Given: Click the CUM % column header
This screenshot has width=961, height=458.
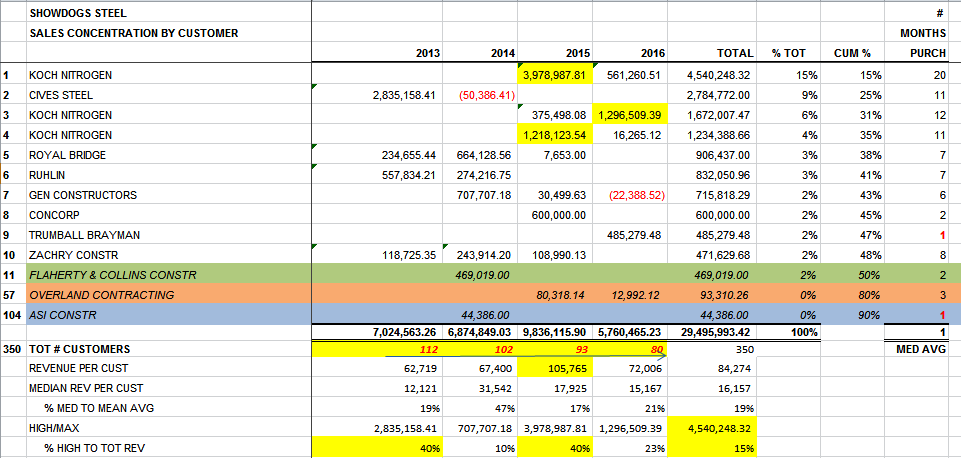Looking at the screenshot, I should pyautogui.click(x=853, y=53).
